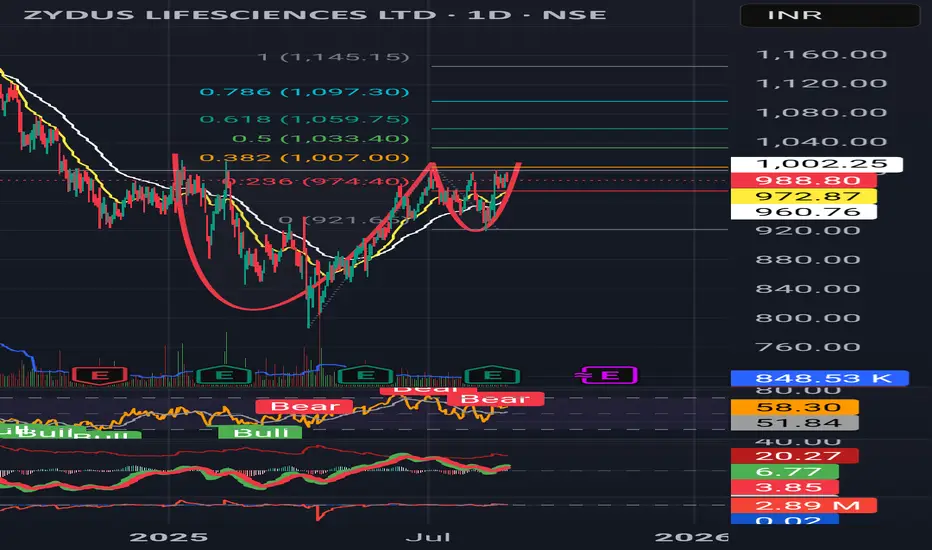Click the green earnings E marker nearest the 2025 gridline
932x550 pixels.
[223, 375]
